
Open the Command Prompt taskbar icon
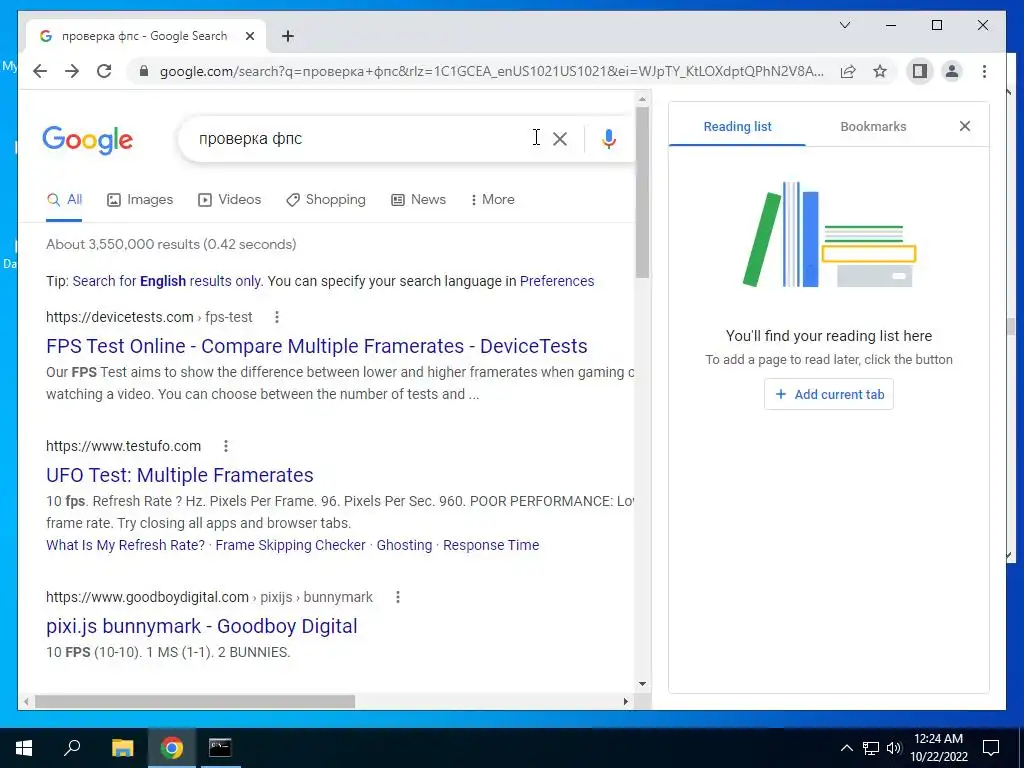(220, 748)
